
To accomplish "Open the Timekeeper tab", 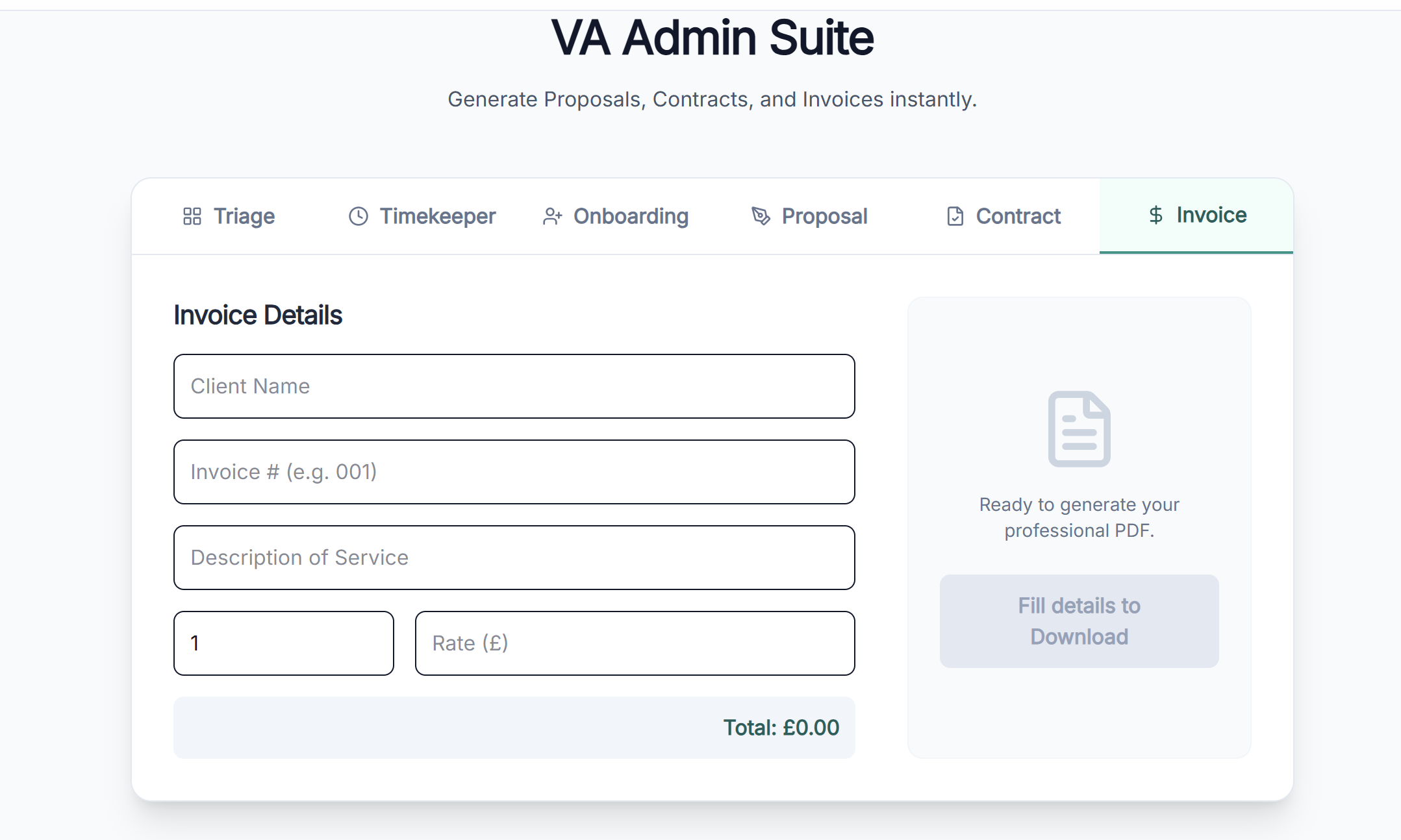I will [x=422, y=216].
